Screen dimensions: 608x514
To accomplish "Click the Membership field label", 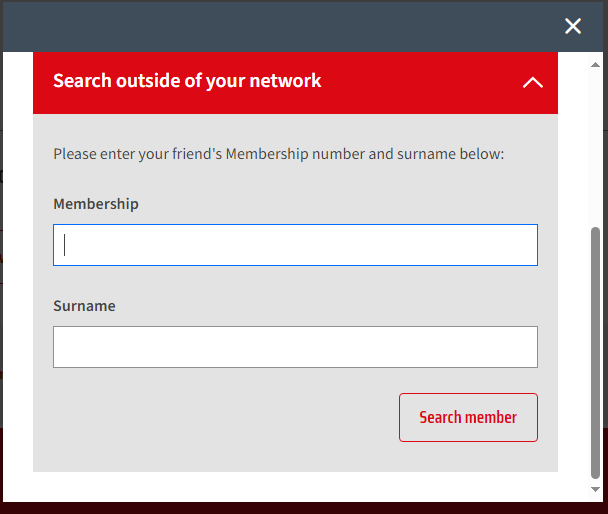I will coord(96,204).
